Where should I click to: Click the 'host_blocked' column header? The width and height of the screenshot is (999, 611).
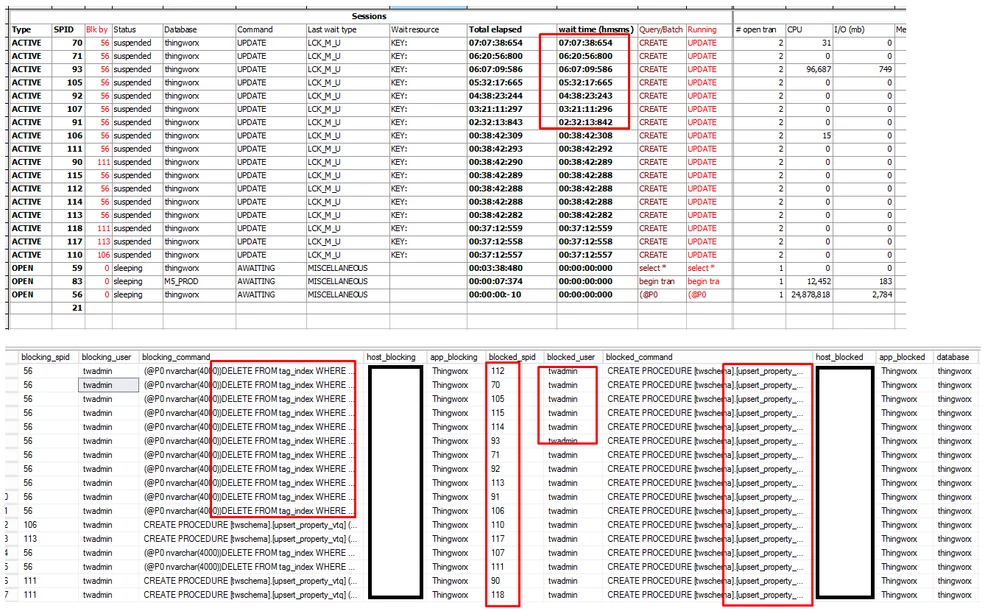(840, 357)
